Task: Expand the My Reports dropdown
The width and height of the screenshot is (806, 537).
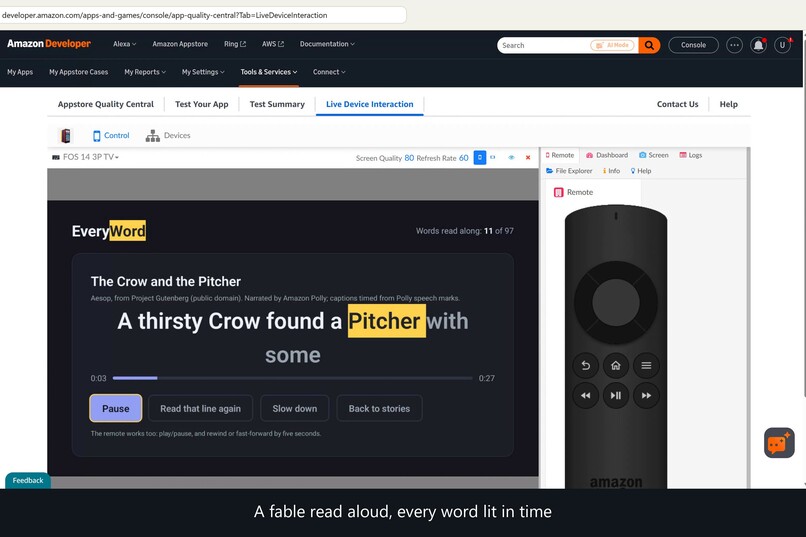Action: point(145,72)
